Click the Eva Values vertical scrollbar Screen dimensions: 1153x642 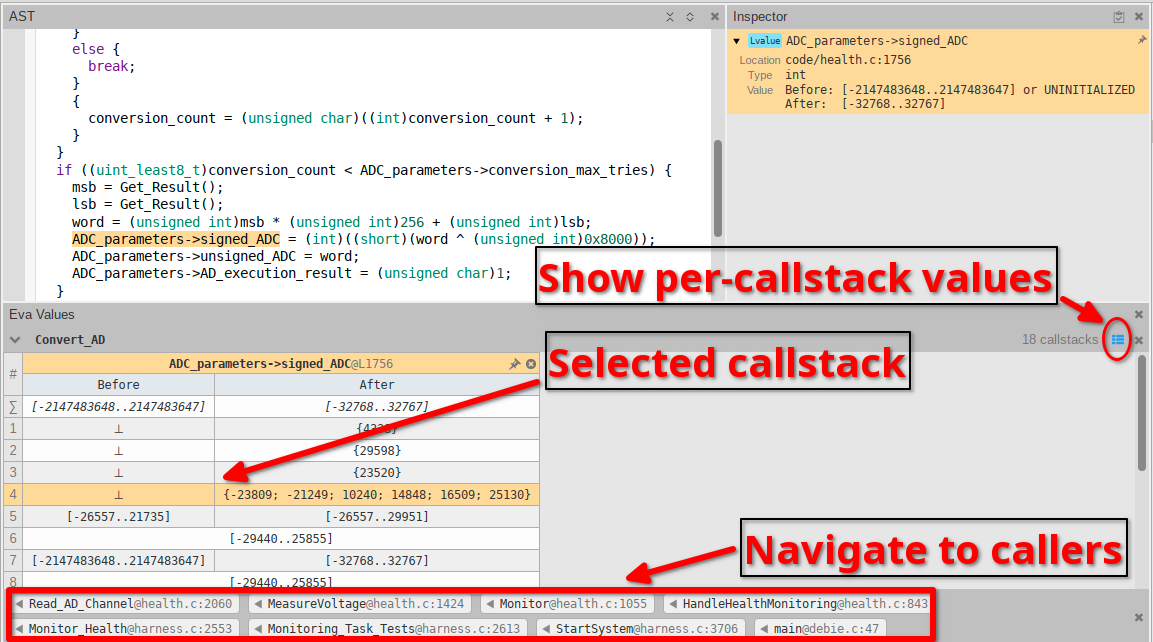(x=1141, y=413)
